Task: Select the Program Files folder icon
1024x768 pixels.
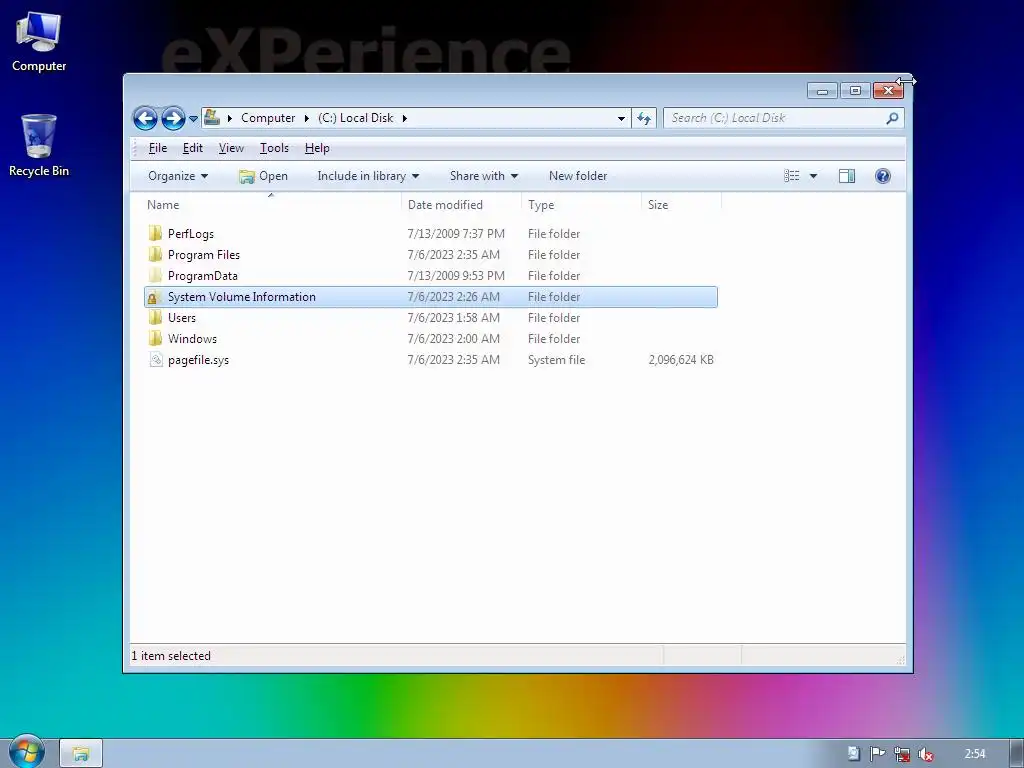Action: [155, 254]
